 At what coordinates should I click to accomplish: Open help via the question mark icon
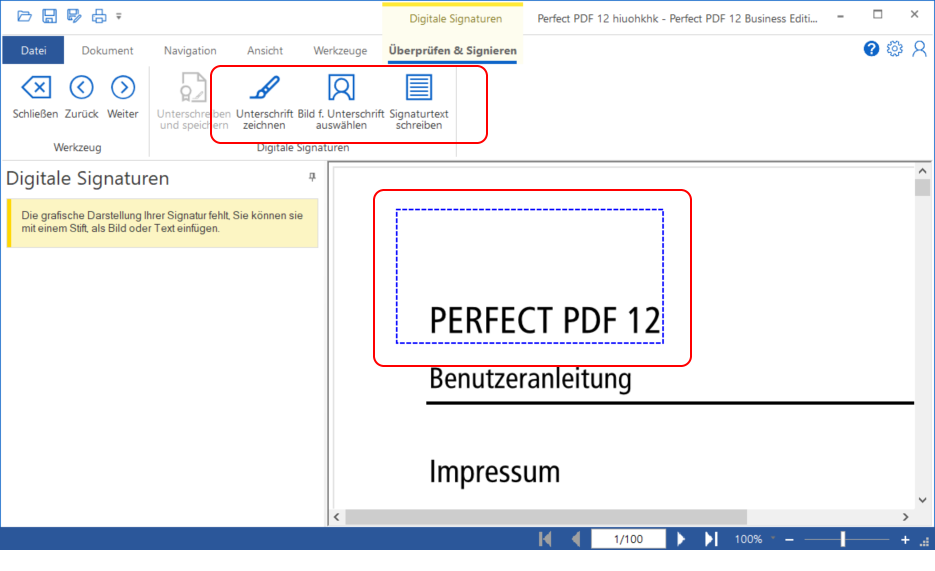point(871,49)
